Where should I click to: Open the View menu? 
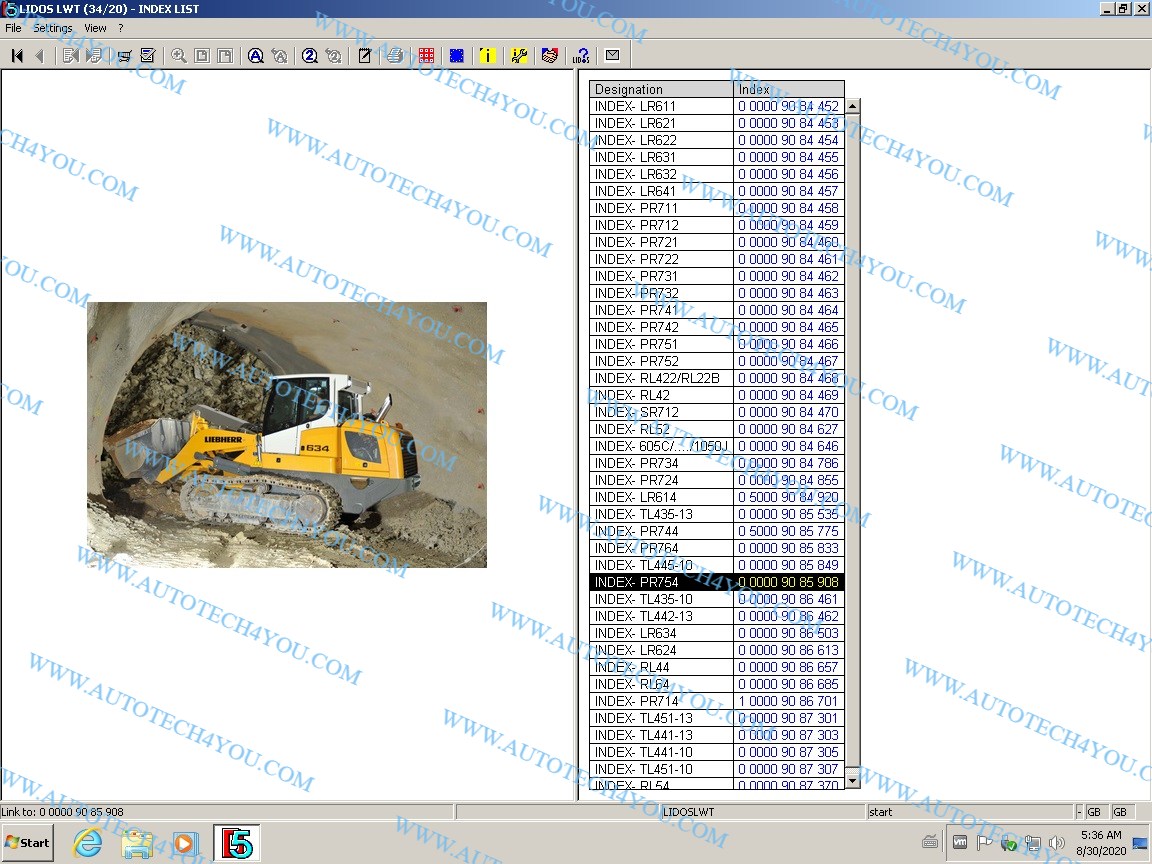(x=95, y=28)
